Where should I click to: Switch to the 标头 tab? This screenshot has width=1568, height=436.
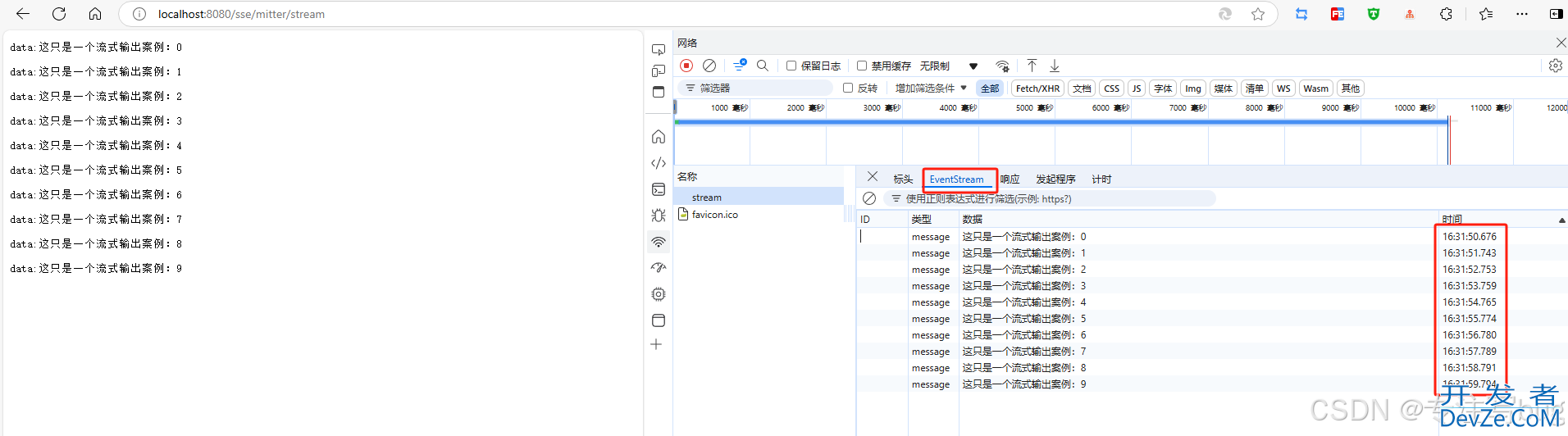pyautogui.click(x=903, y=179)
